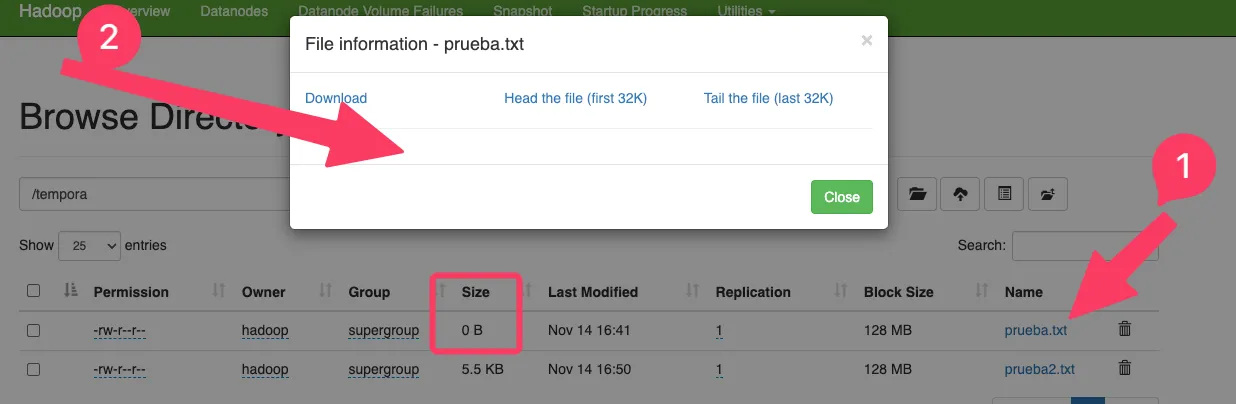The image size is (1236, 404).
Task: Click the cut and paste list icon
Action: (1004, 194)
